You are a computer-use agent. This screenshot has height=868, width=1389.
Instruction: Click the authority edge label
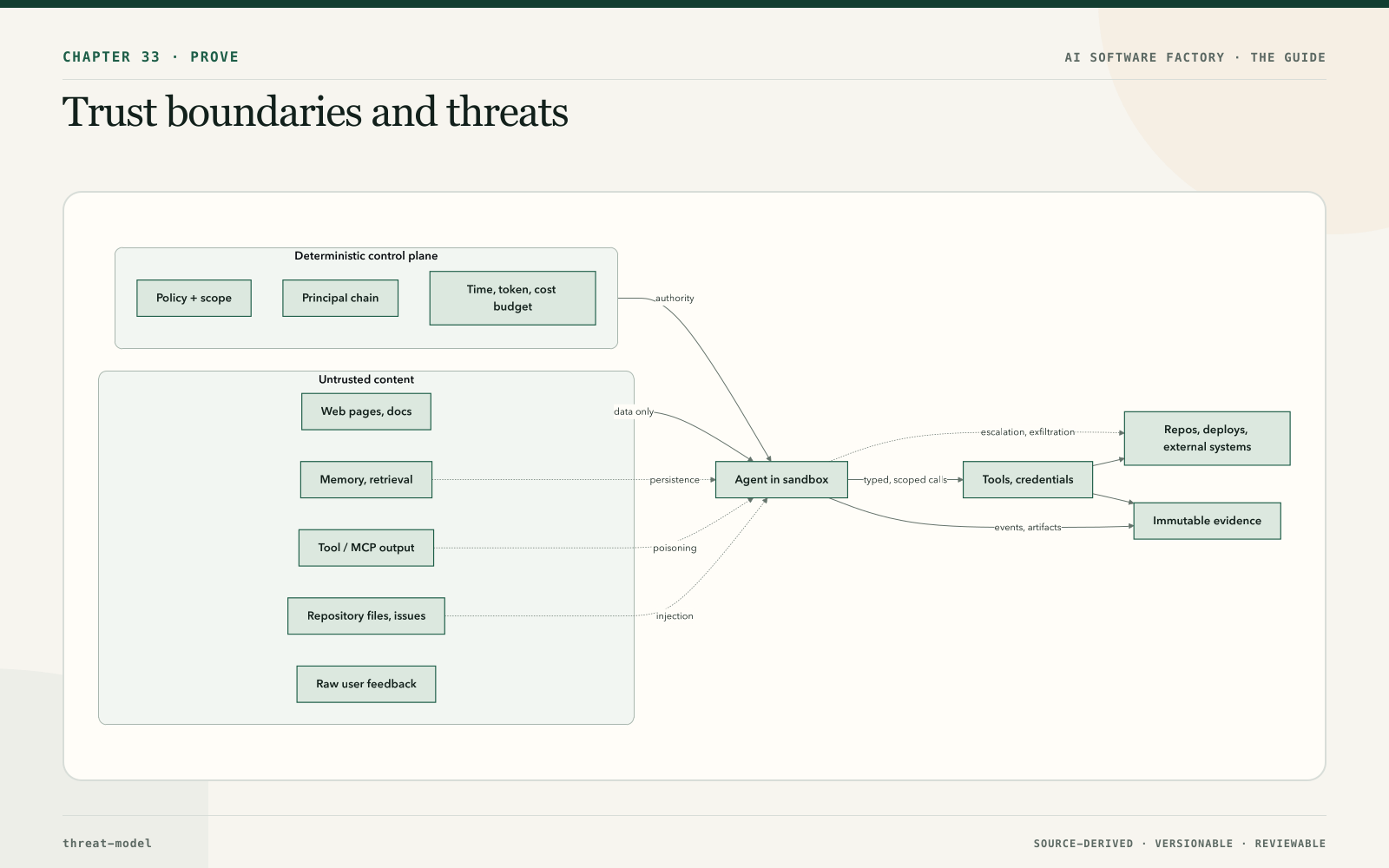pos(675,299)
